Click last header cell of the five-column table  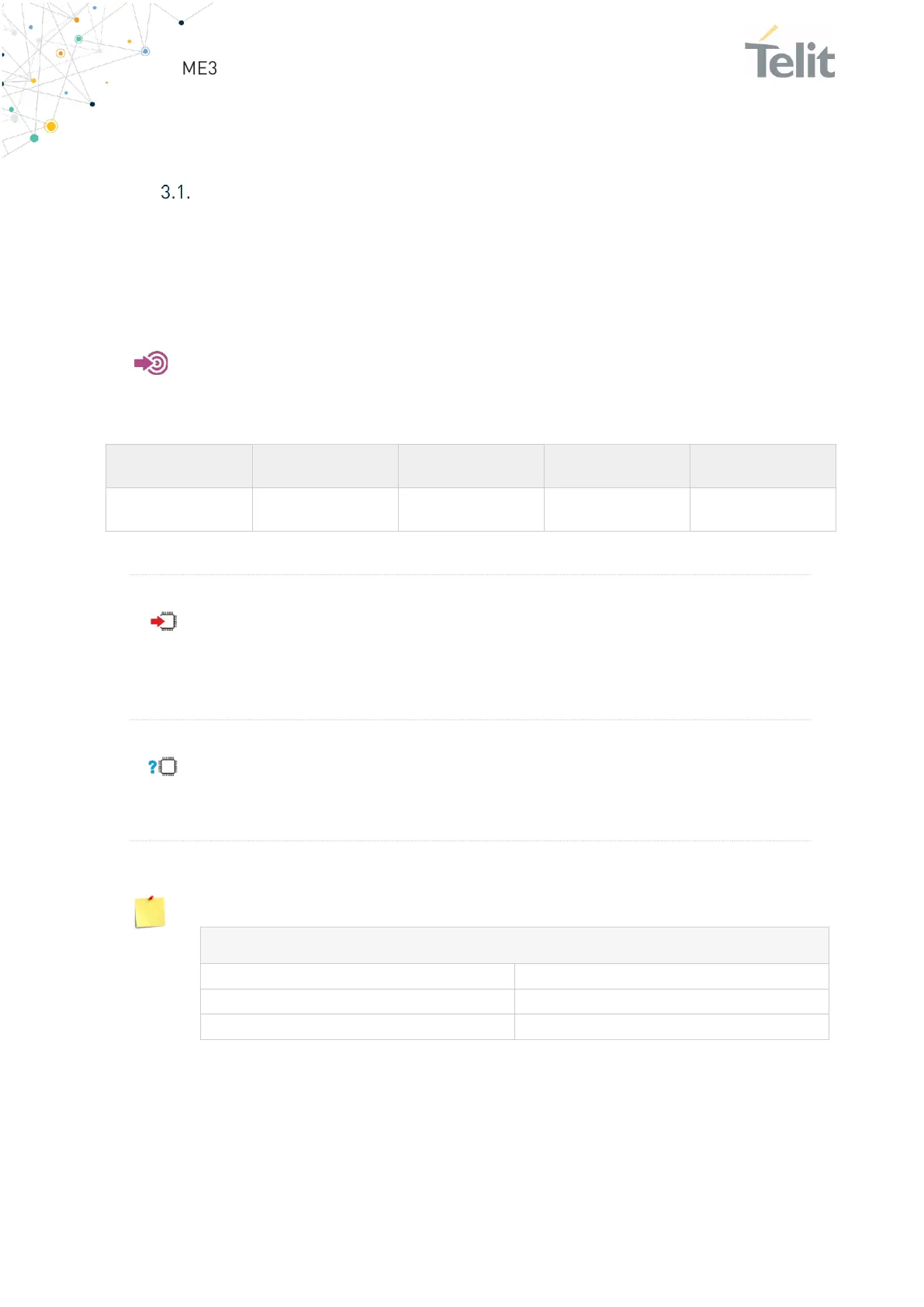[763, 466]
